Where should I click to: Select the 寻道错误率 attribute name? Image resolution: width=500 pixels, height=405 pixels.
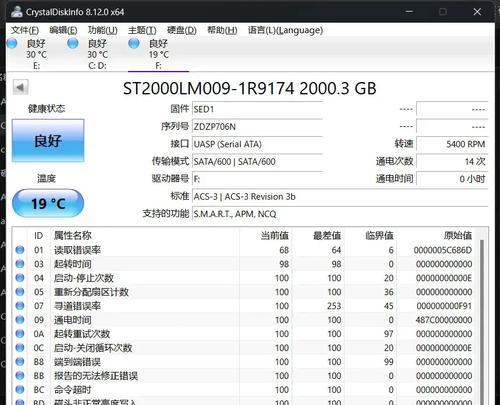(77, 306)
